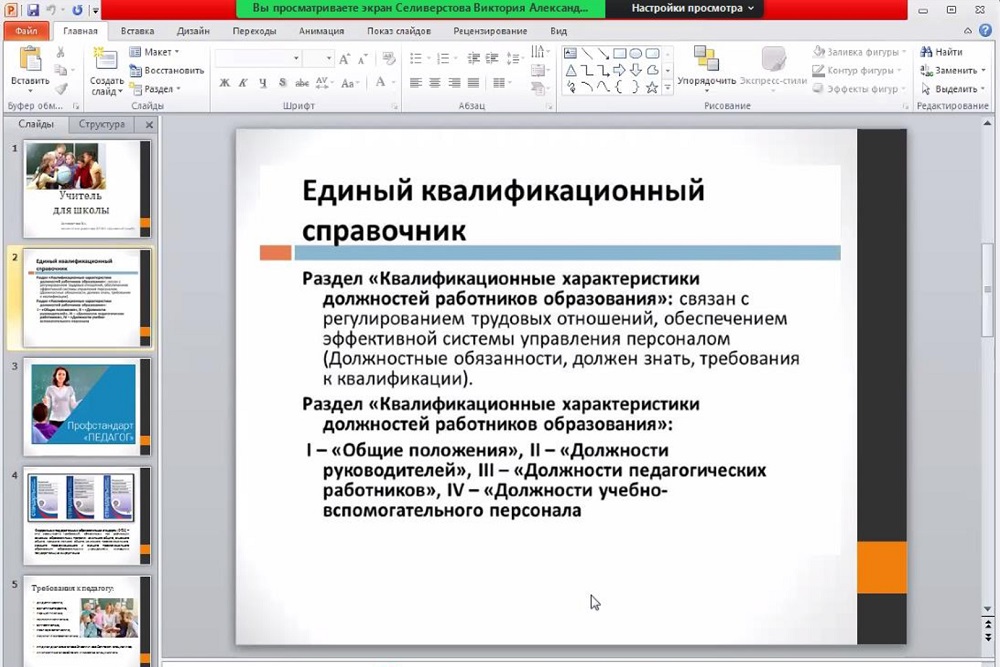The height and width of the screenshot is (667, 1000).
Task: Select the text box shape tool
Action: pos(570,53)
